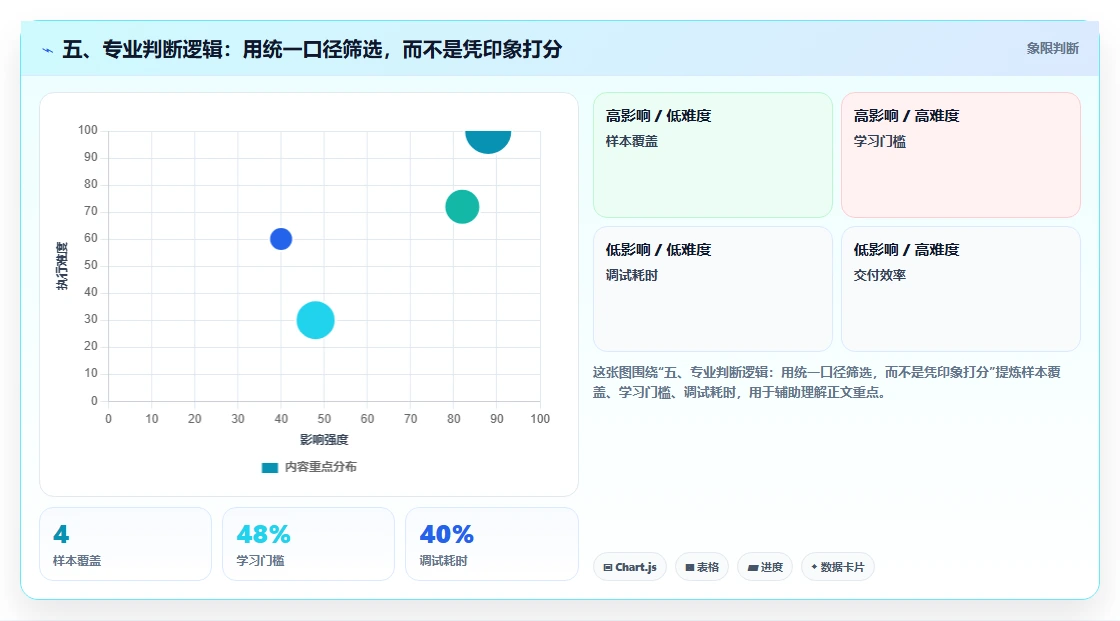This screenshot has width=1120, height=621.
Task: Click the 影响强度 x-axis title
Action: point(324,439)
